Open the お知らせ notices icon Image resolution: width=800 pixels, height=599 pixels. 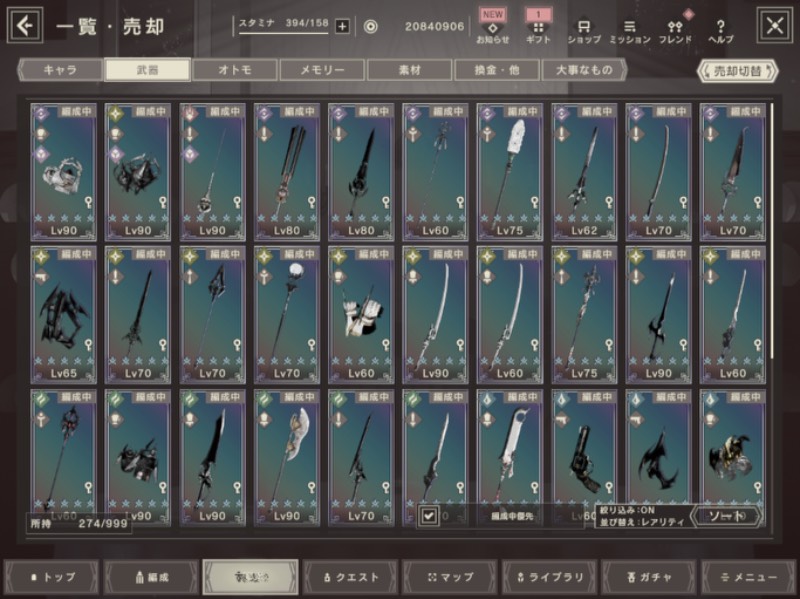tap(493, 27)
